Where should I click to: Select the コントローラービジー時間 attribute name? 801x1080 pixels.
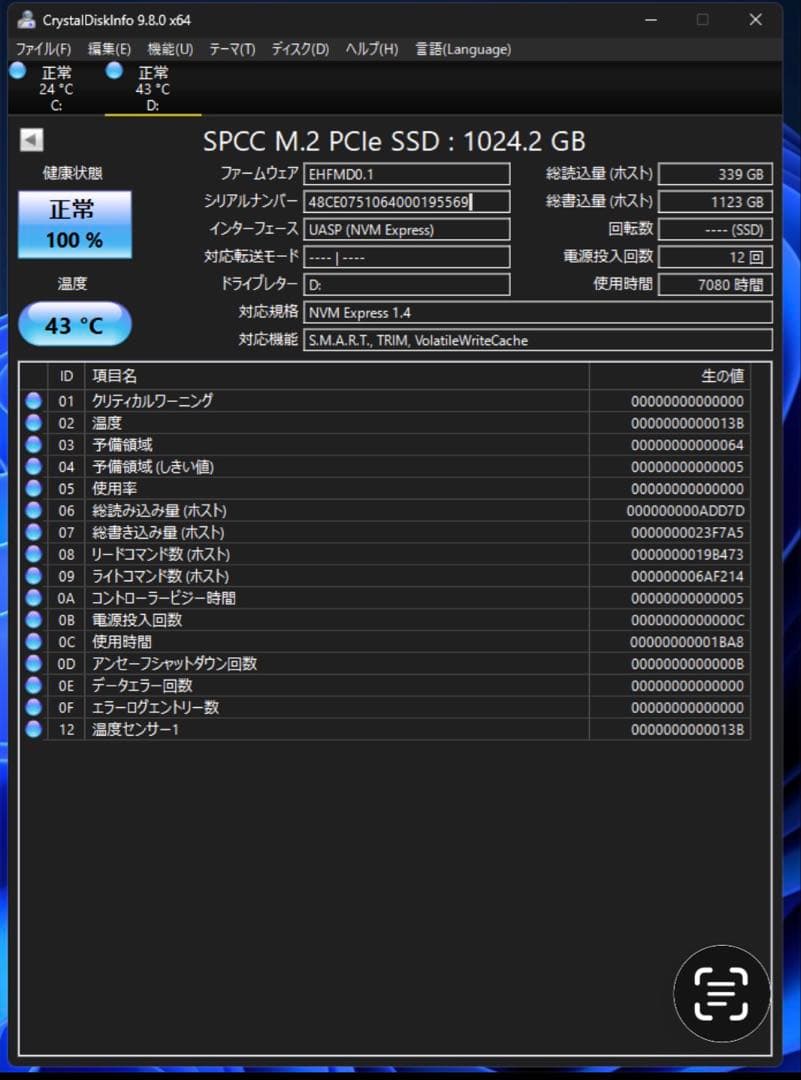tap(163, 598)
